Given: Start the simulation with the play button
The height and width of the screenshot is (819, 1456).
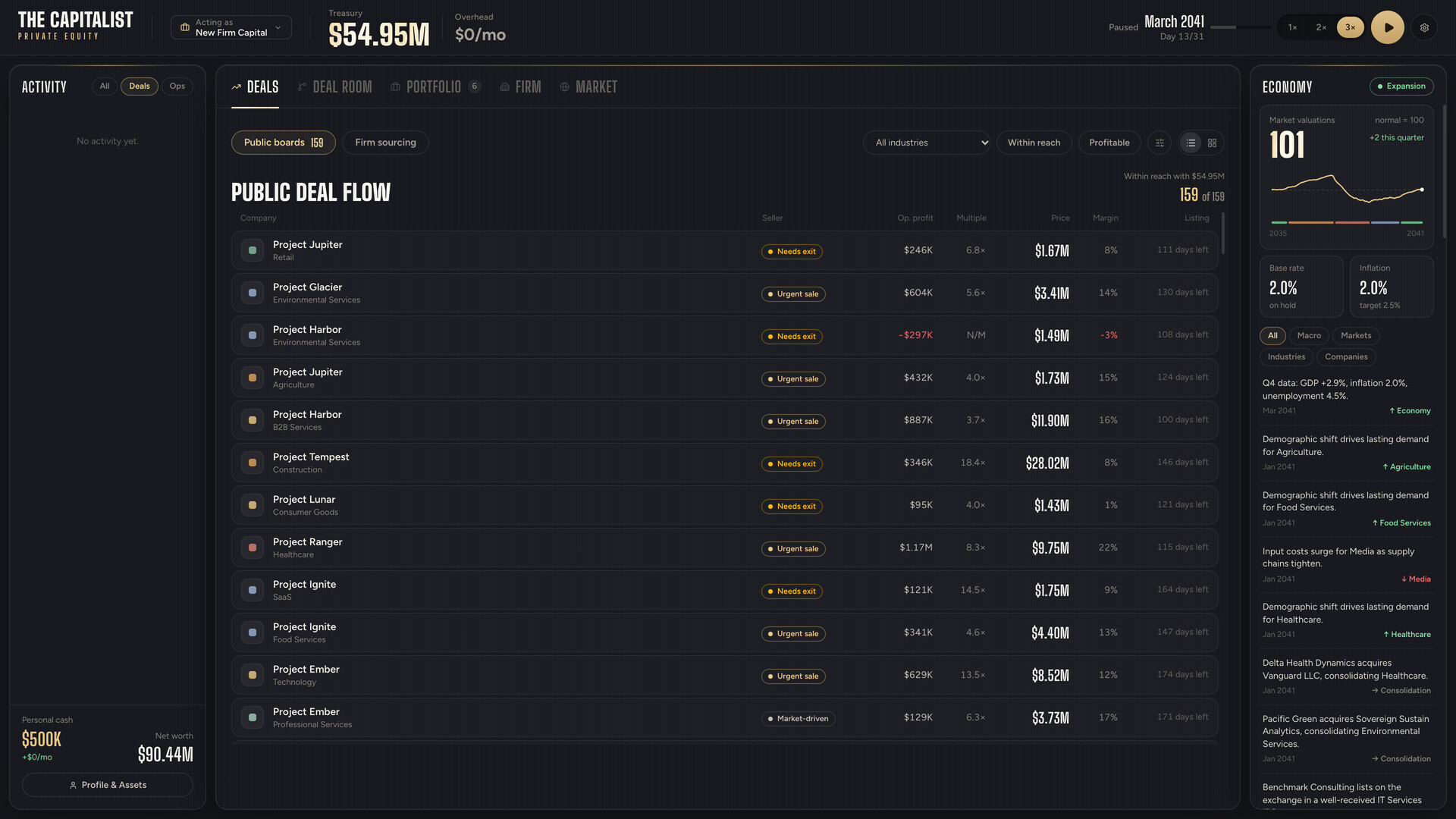Looking at the screenshot, I should tap(1388, 27).
